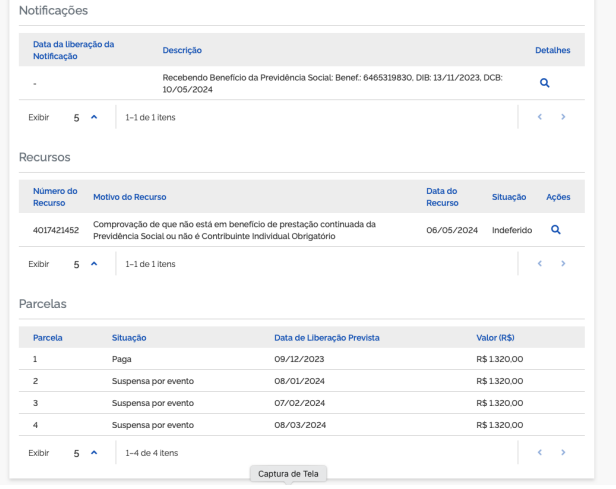Select the Recursos section heading

44,157
